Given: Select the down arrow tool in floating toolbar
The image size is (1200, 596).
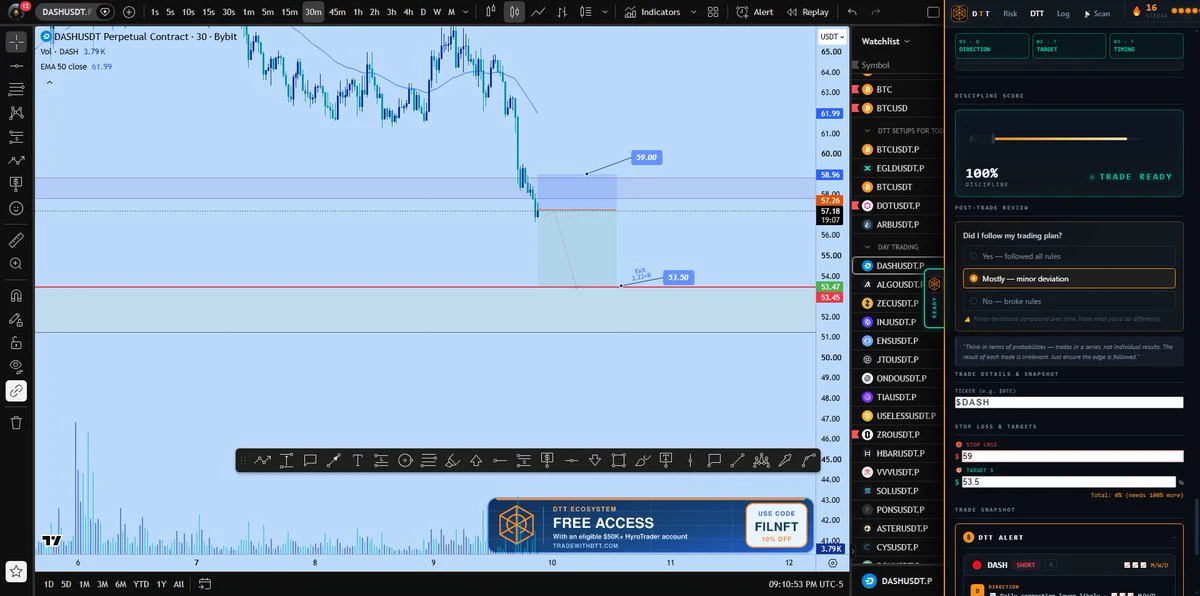Looking at the screenshot, I should click(x=595, y=460).
